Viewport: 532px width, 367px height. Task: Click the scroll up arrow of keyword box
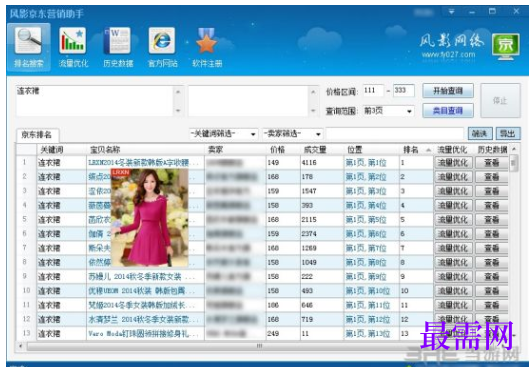(178, 92)
